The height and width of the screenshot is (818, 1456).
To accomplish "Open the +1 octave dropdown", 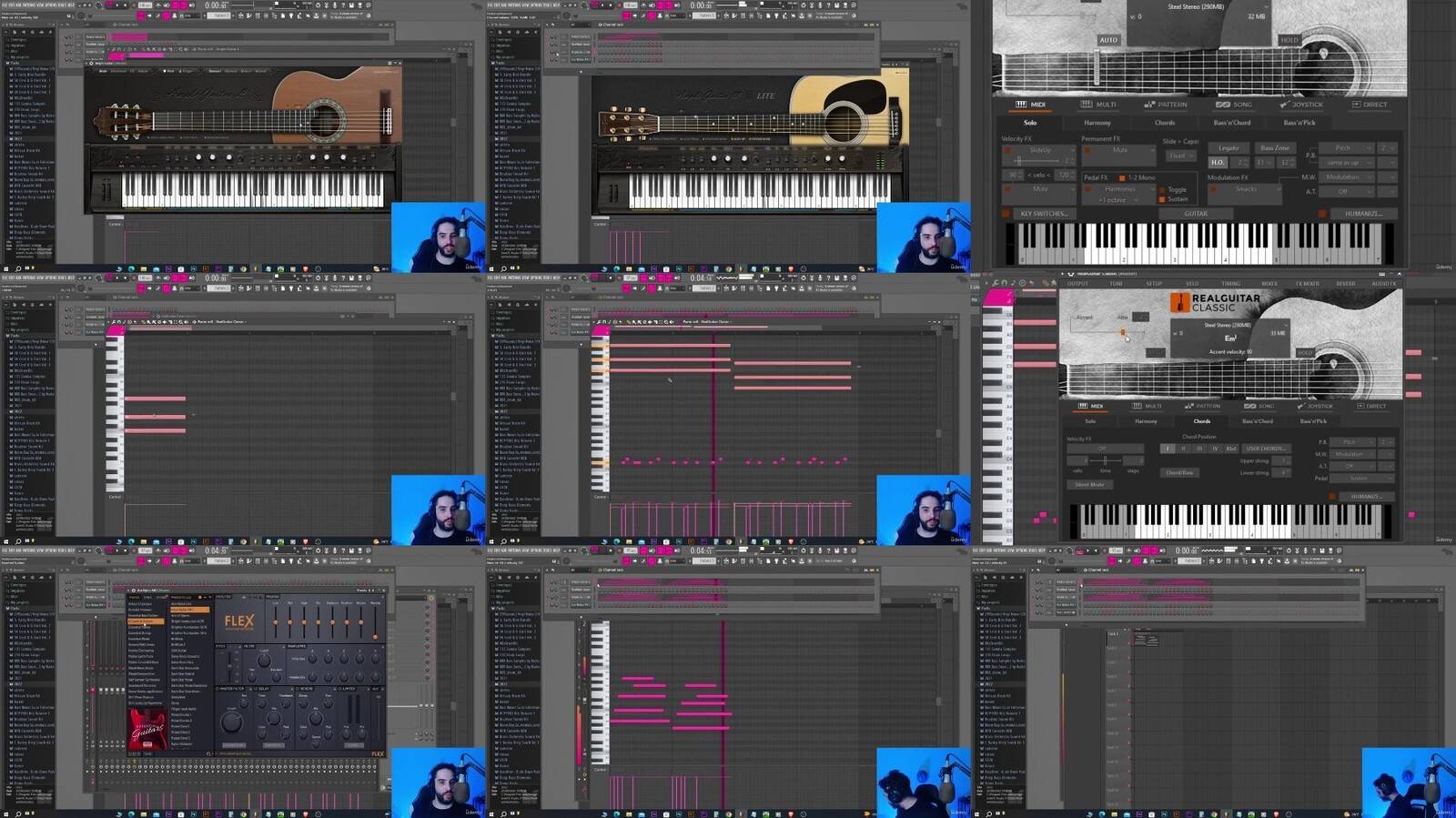I will (1117, 200).
